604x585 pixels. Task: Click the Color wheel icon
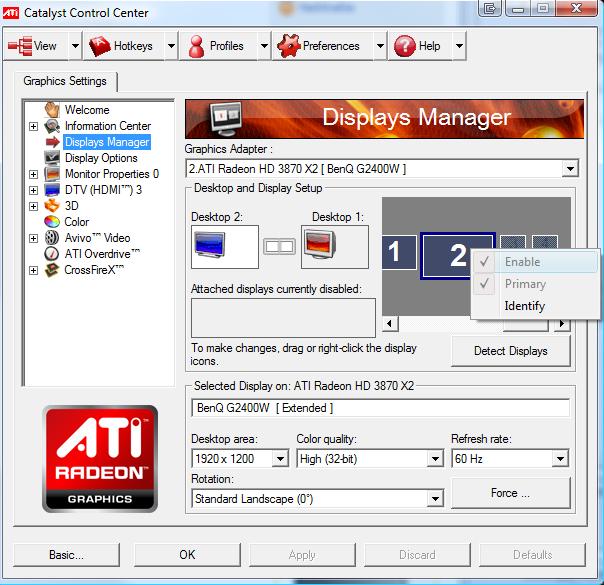52,222
